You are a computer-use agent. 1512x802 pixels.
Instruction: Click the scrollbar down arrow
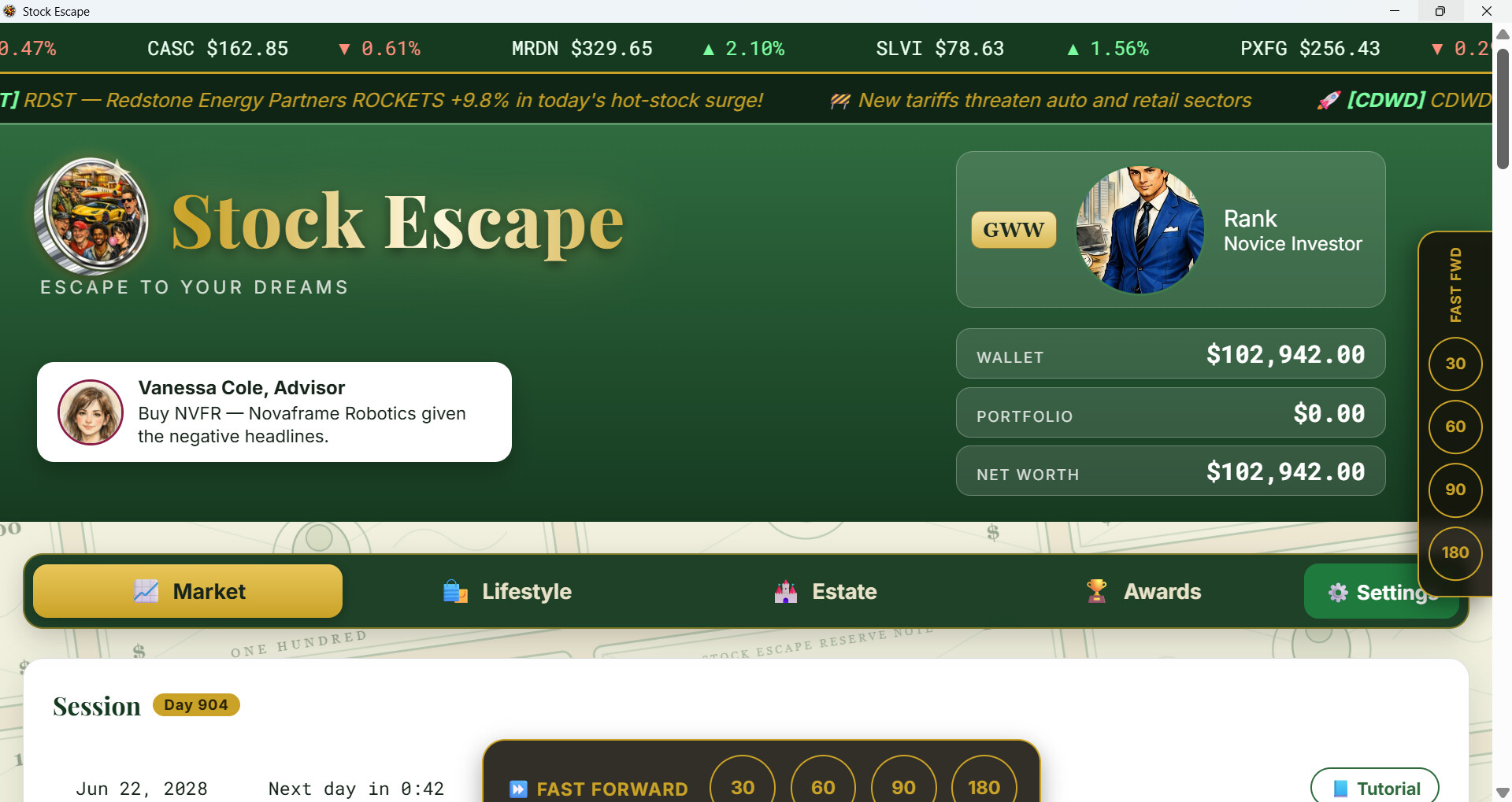click(x=1503, y=793)
